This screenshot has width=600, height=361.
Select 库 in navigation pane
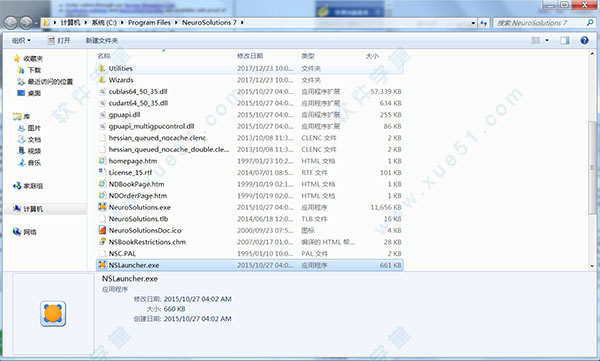[x=22, y=116]
